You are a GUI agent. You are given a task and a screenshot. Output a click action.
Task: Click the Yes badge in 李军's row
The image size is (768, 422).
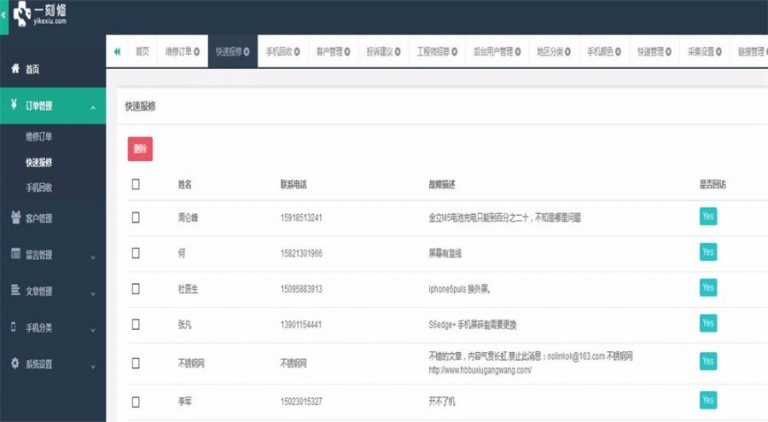pyautogui.click(x=708, y=400)
